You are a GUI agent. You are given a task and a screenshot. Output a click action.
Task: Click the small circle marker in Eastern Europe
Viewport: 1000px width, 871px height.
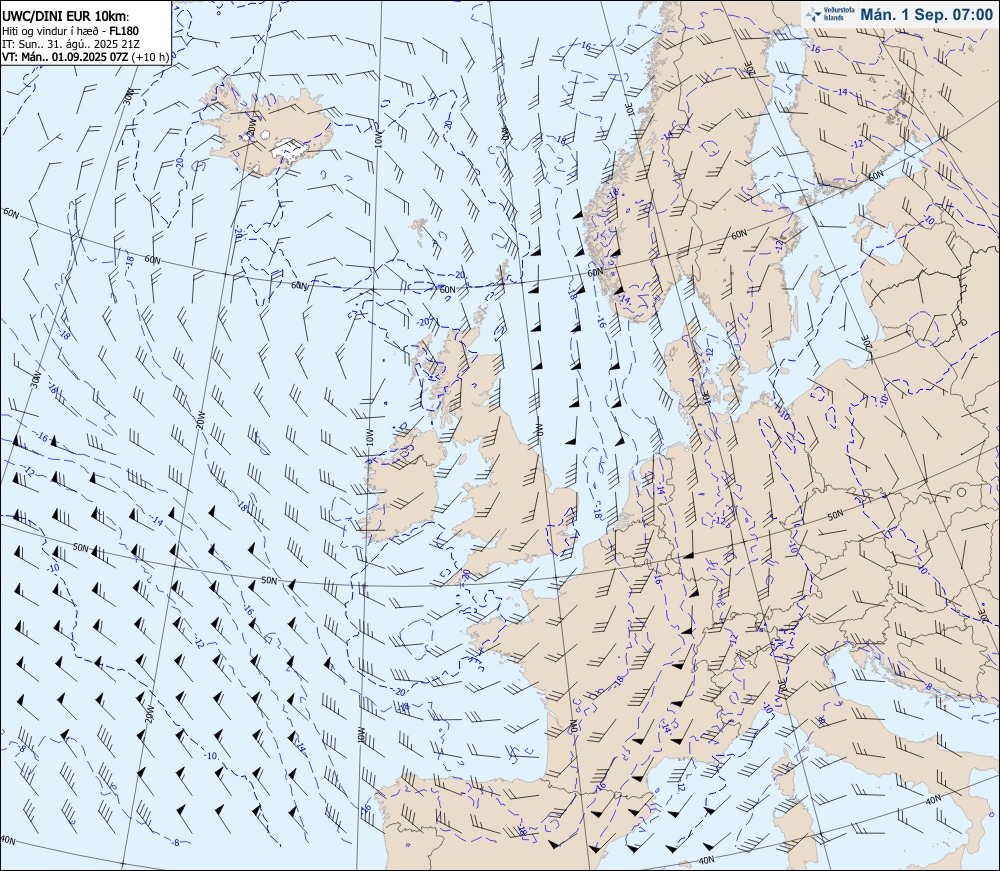pyautogui.click(x=961, y=492)
